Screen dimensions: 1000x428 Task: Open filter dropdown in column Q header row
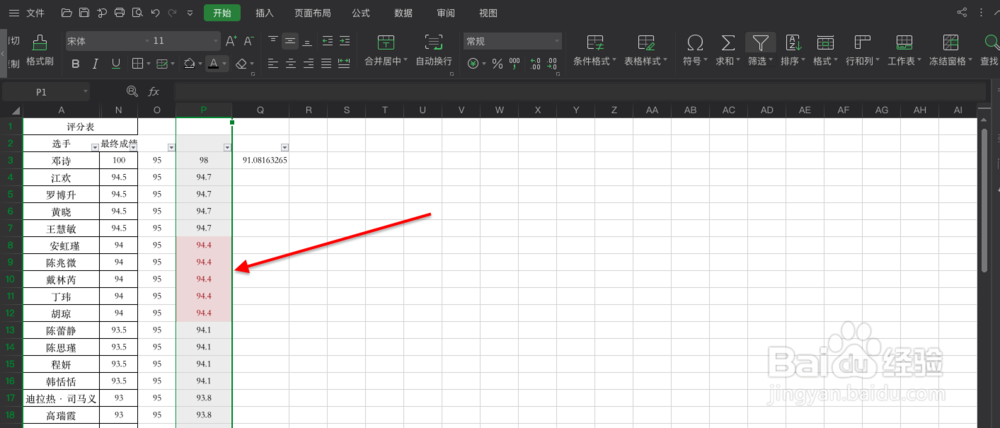284,147
